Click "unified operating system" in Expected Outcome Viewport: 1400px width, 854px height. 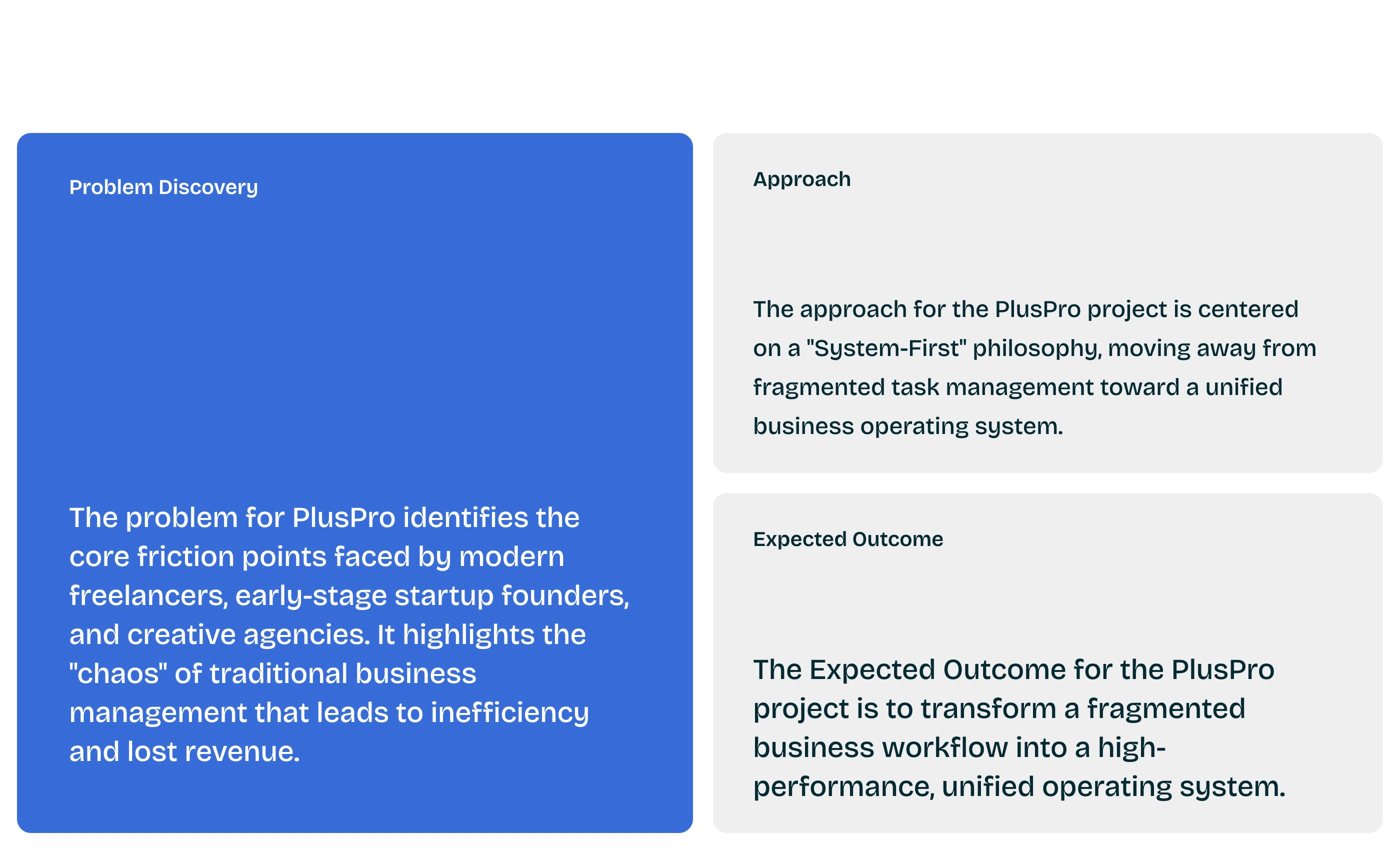pos(1112,787)
